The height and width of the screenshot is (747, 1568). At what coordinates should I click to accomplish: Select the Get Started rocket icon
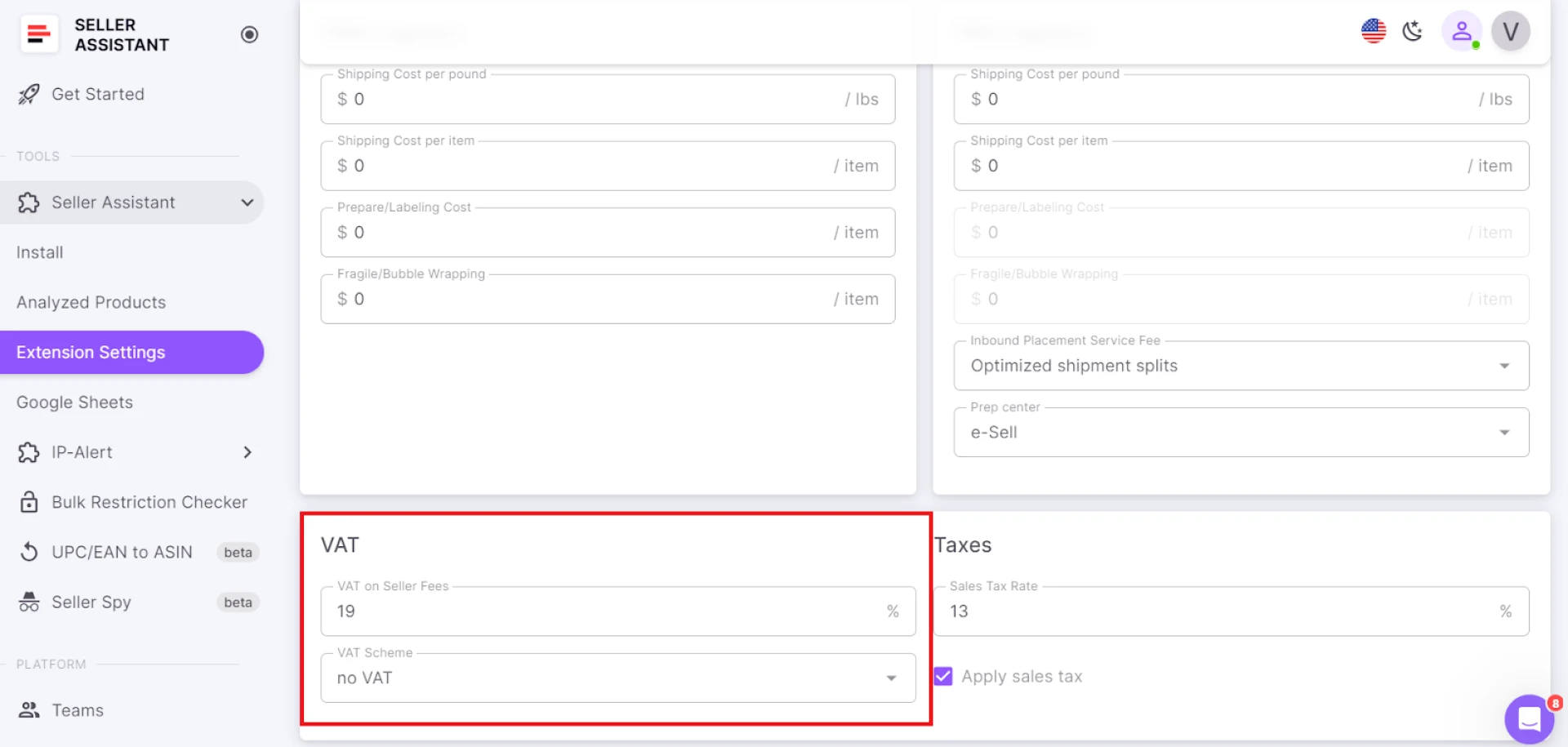29,94
